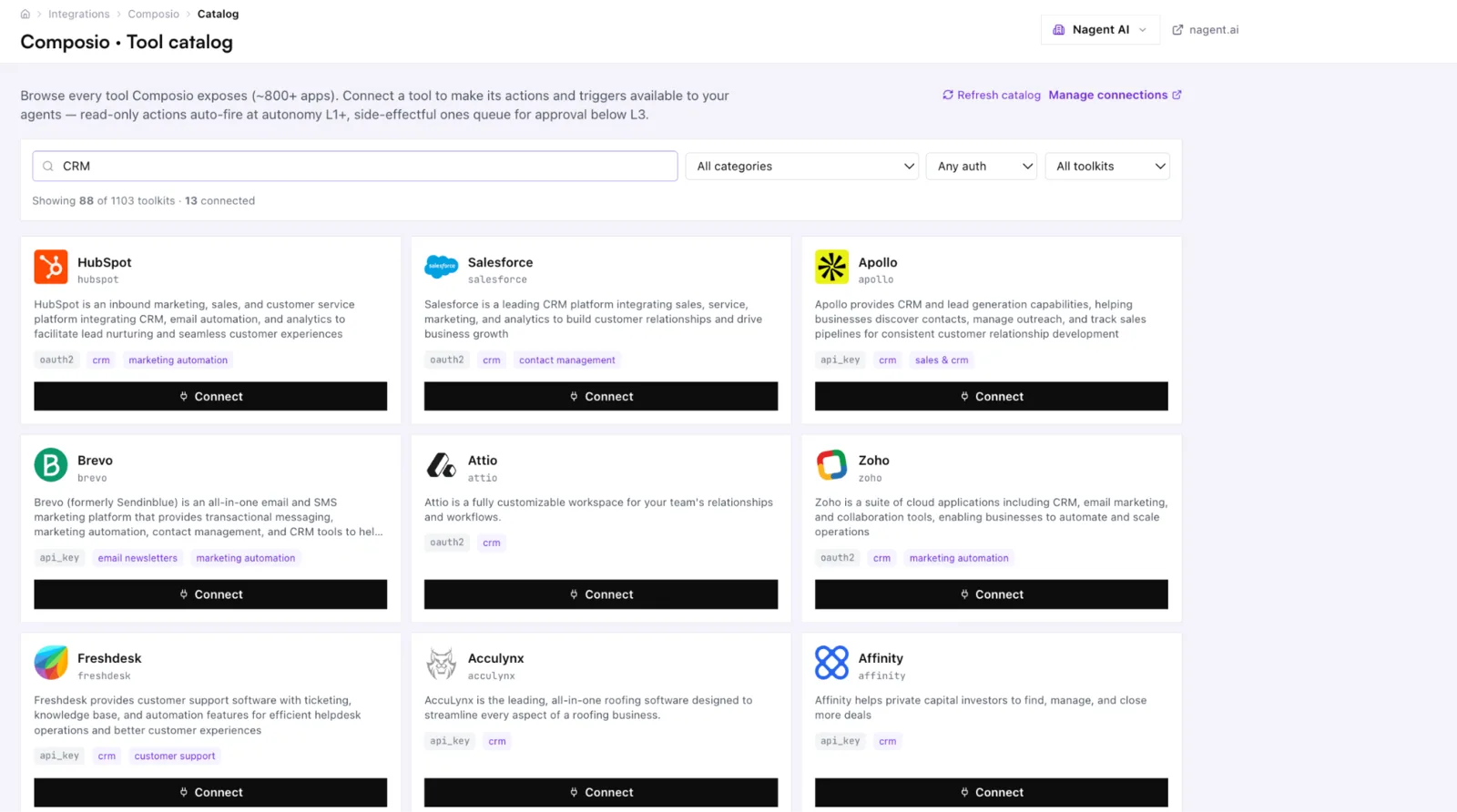
Task: Click the 'Composio · Tool catalog' page heading
Action: (127, 42)
